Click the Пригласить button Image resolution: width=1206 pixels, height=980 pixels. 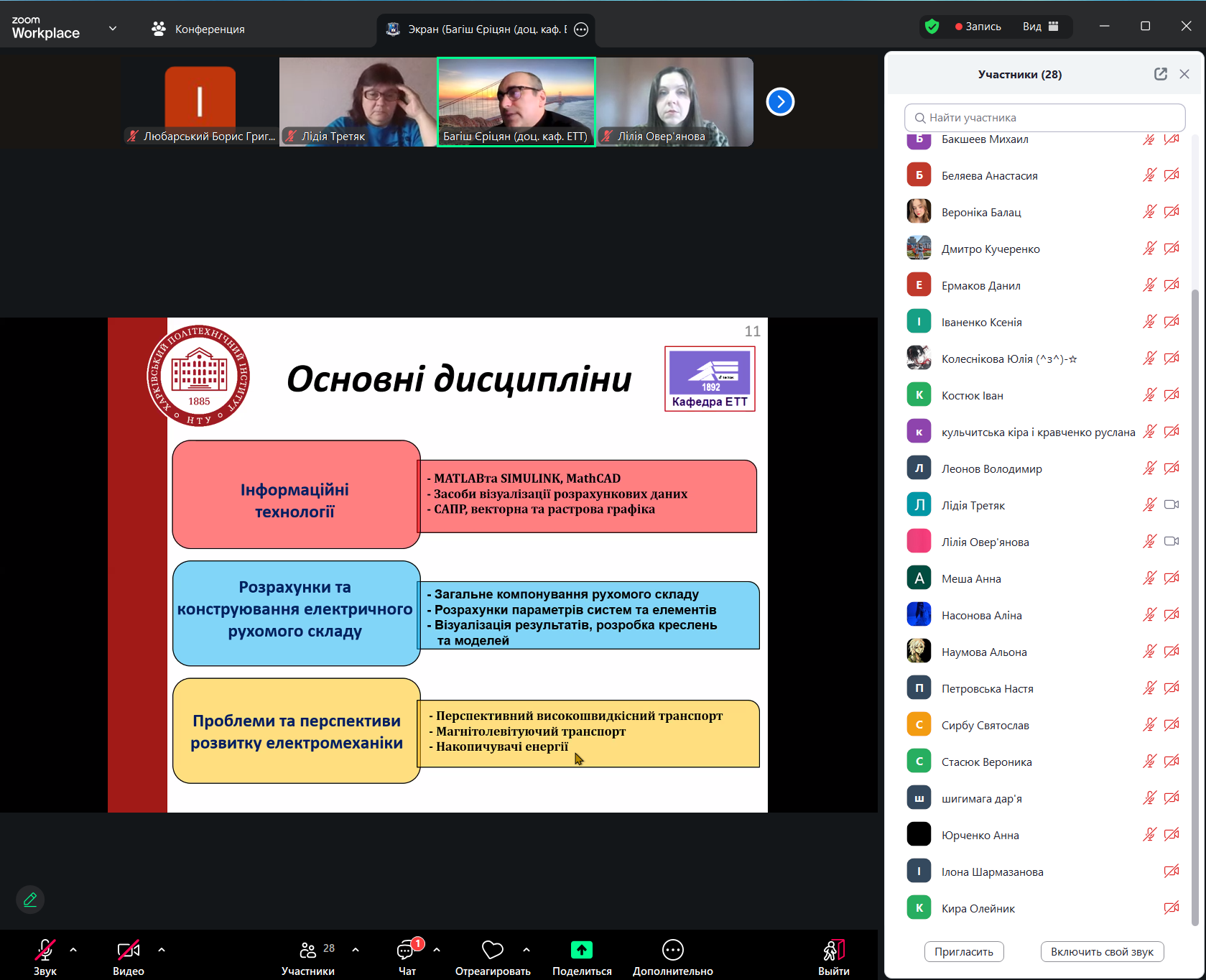[963, 951]
